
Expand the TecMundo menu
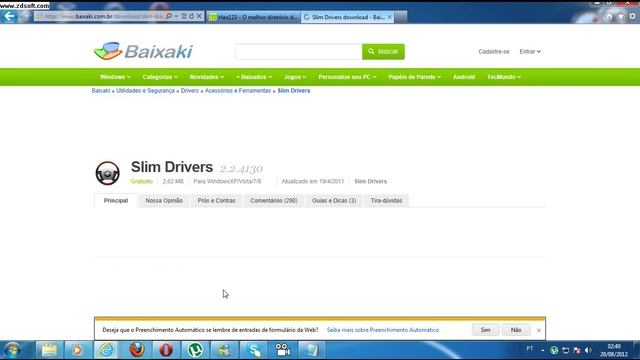pos(504,77)
